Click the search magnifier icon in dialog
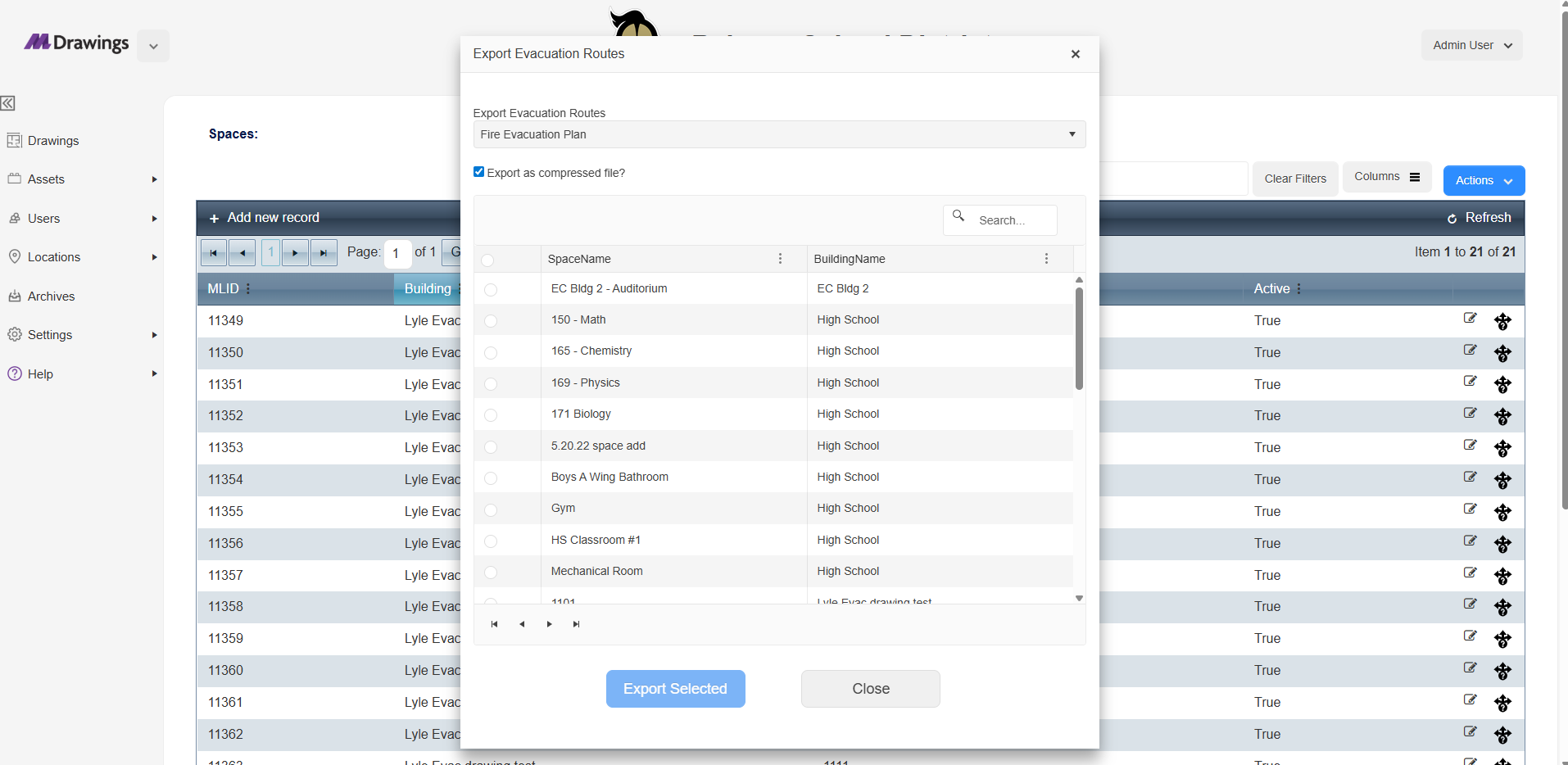The width and height of the screenshot is (1568, 765). pyautogui.click(x=958, y=216)
